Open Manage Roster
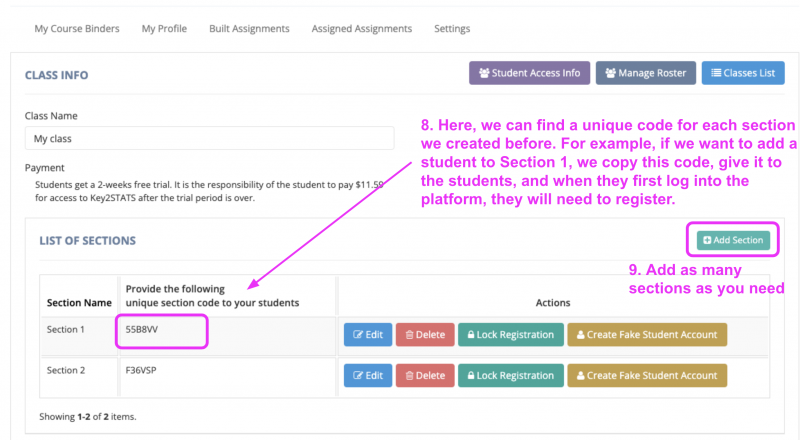The height and width of the screenshot is (440, 800). pyautogui.click(x=646, y=73)
